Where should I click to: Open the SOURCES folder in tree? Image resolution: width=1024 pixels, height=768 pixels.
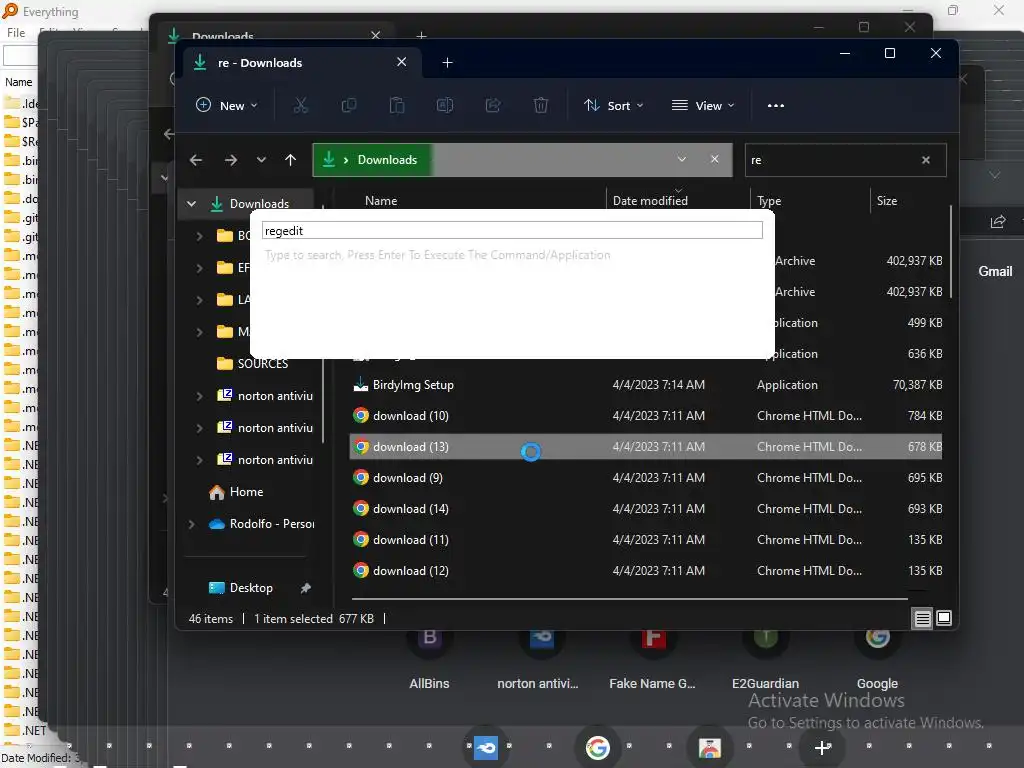(x=262, y=364)
